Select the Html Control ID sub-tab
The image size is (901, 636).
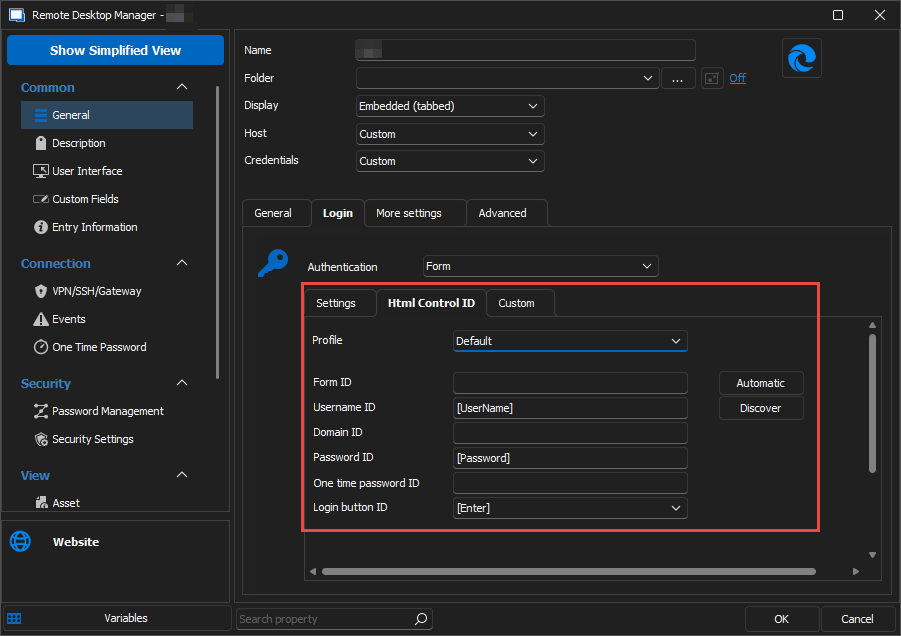(x=431, y=303)
